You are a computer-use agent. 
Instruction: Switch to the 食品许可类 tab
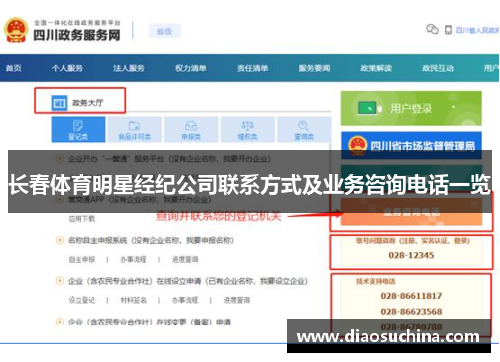(135, 130)
